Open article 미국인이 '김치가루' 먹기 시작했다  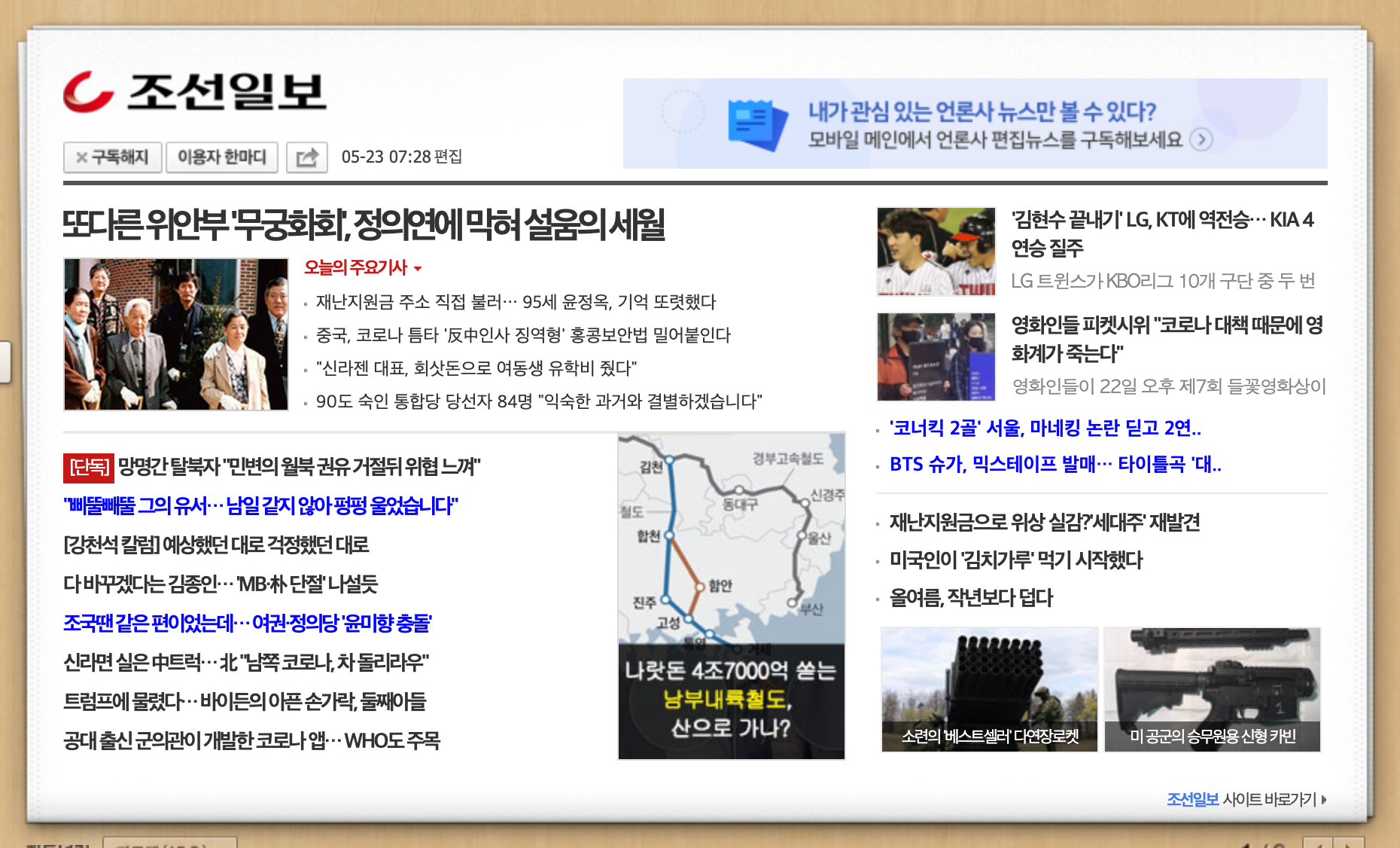click(1016, 560)
